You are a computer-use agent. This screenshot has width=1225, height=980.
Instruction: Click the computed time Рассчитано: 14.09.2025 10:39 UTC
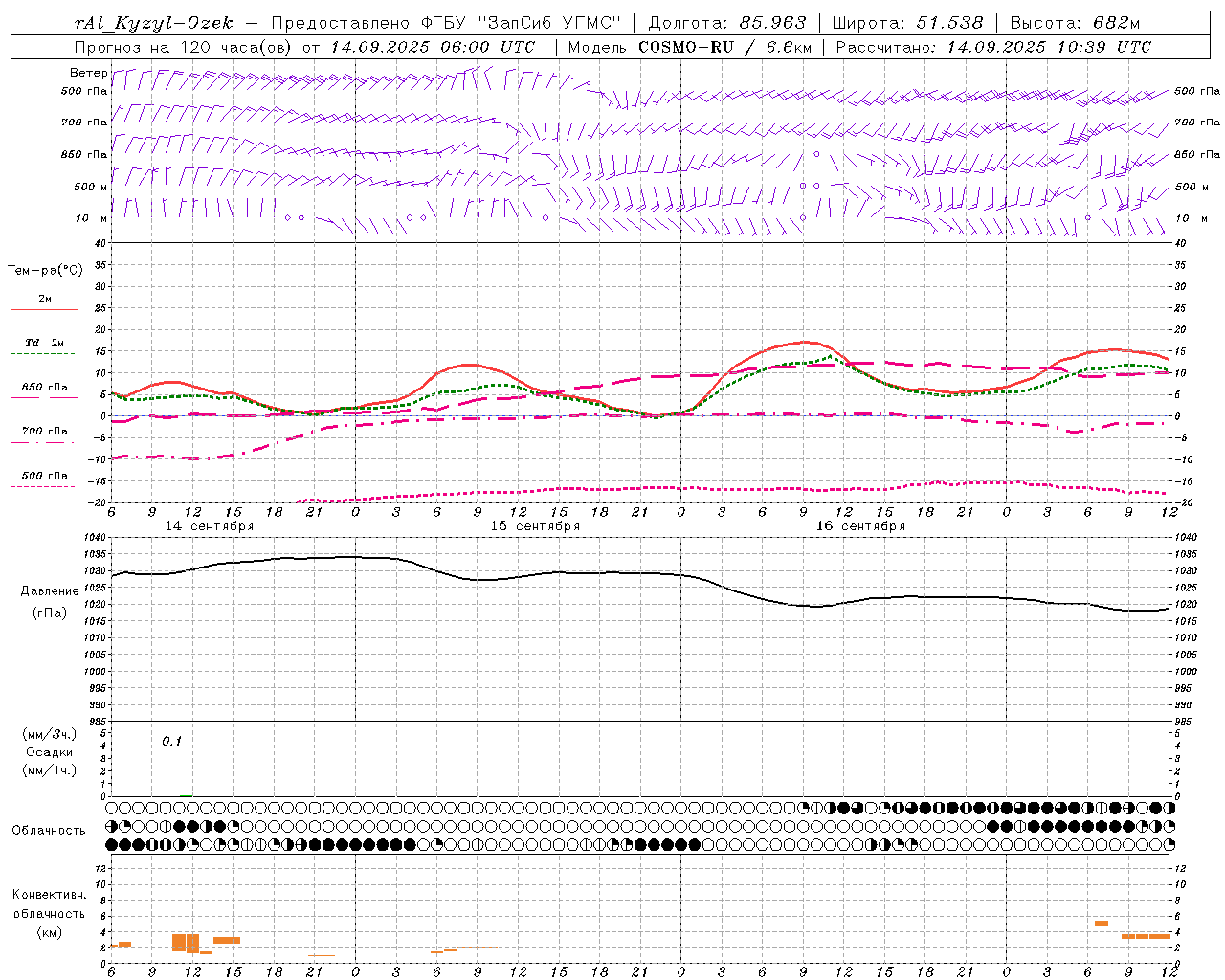pos(993,47)
